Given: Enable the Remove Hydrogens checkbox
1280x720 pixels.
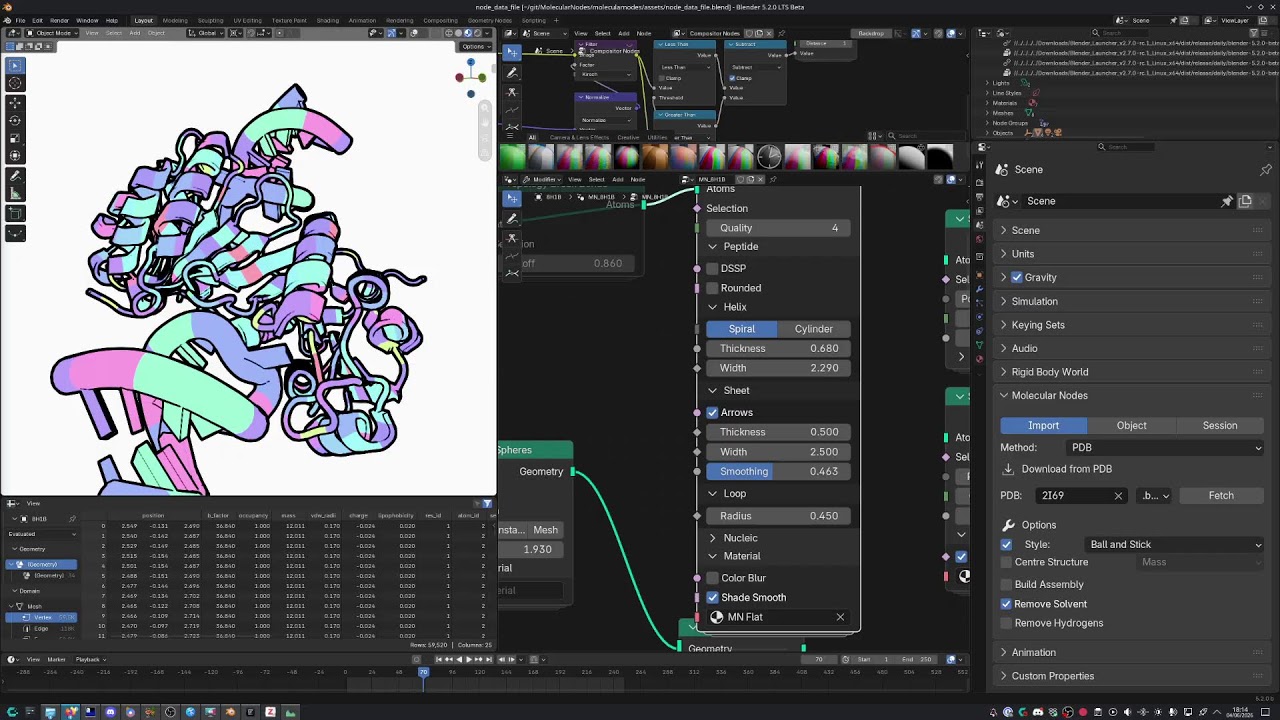Looking at the screenshot, I should pyautogui.click(x=1006, y=623).
